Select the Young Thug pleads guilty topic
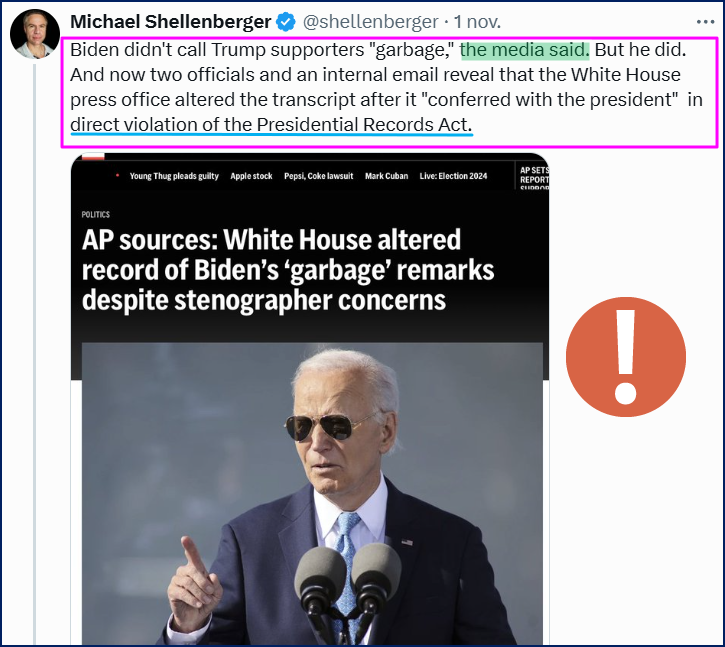 [174, 176]
